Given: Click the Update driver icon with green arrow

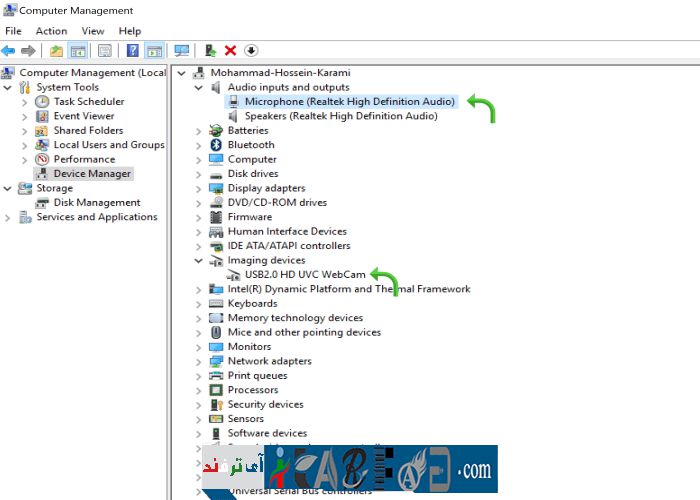Looking at the screenshot, I should click(210, 51).
